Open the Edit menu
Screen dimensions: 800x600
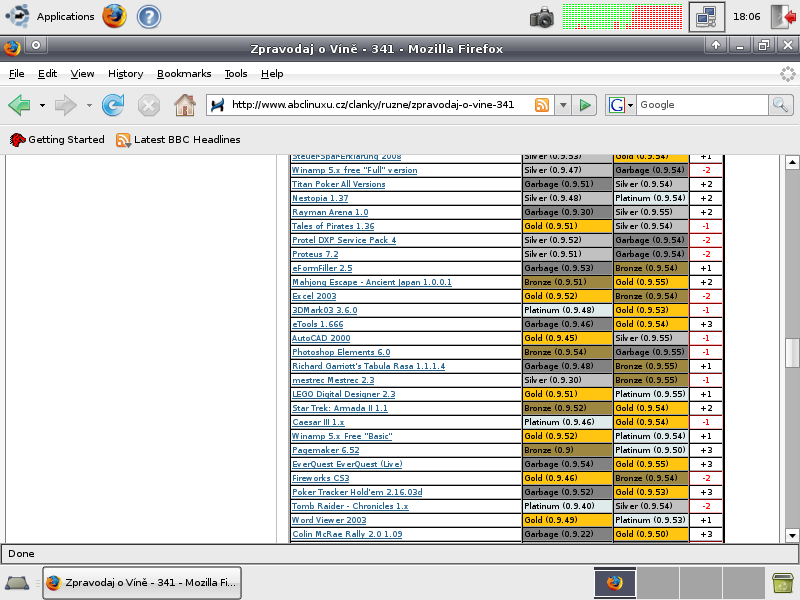coord(47,73)
